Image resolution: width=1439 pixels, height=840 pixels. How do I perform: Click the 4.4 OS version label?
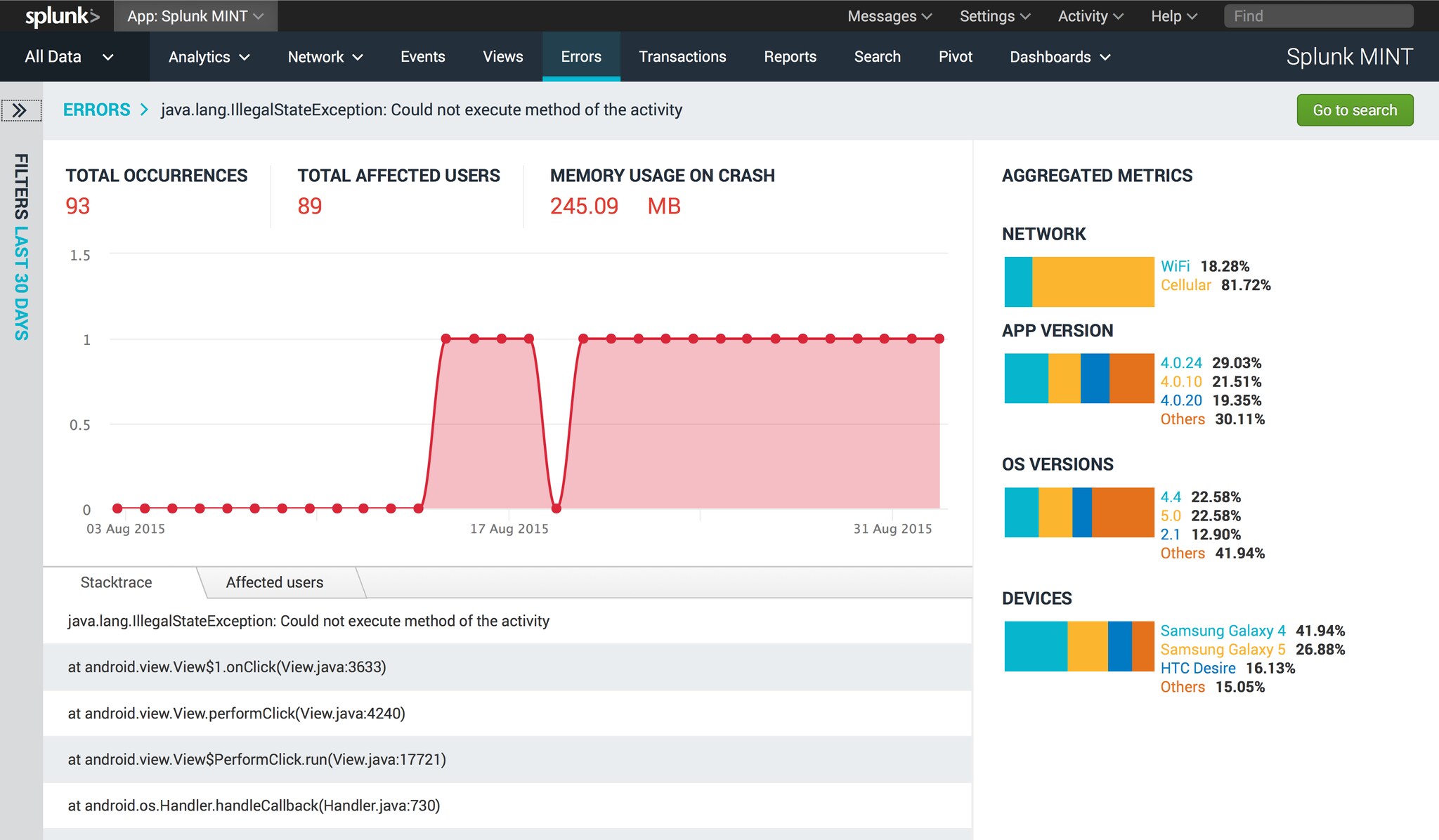[1171, 497]
